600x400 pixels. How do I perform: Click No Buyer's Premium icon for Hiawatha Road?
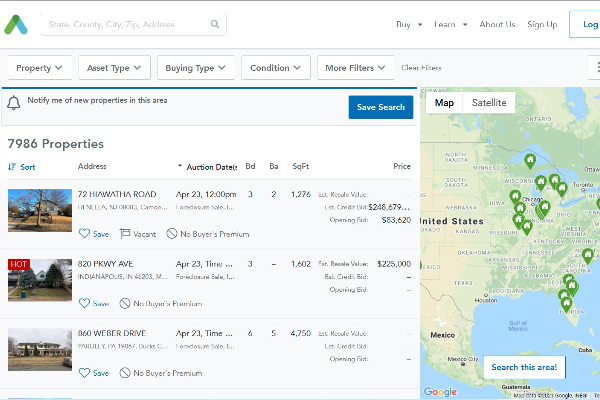click(172, 233)
